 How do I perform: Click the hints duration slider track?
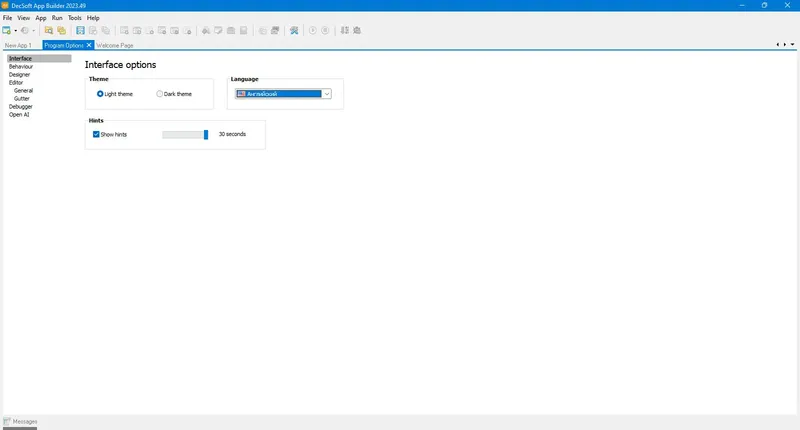click(x=185, y=135)
